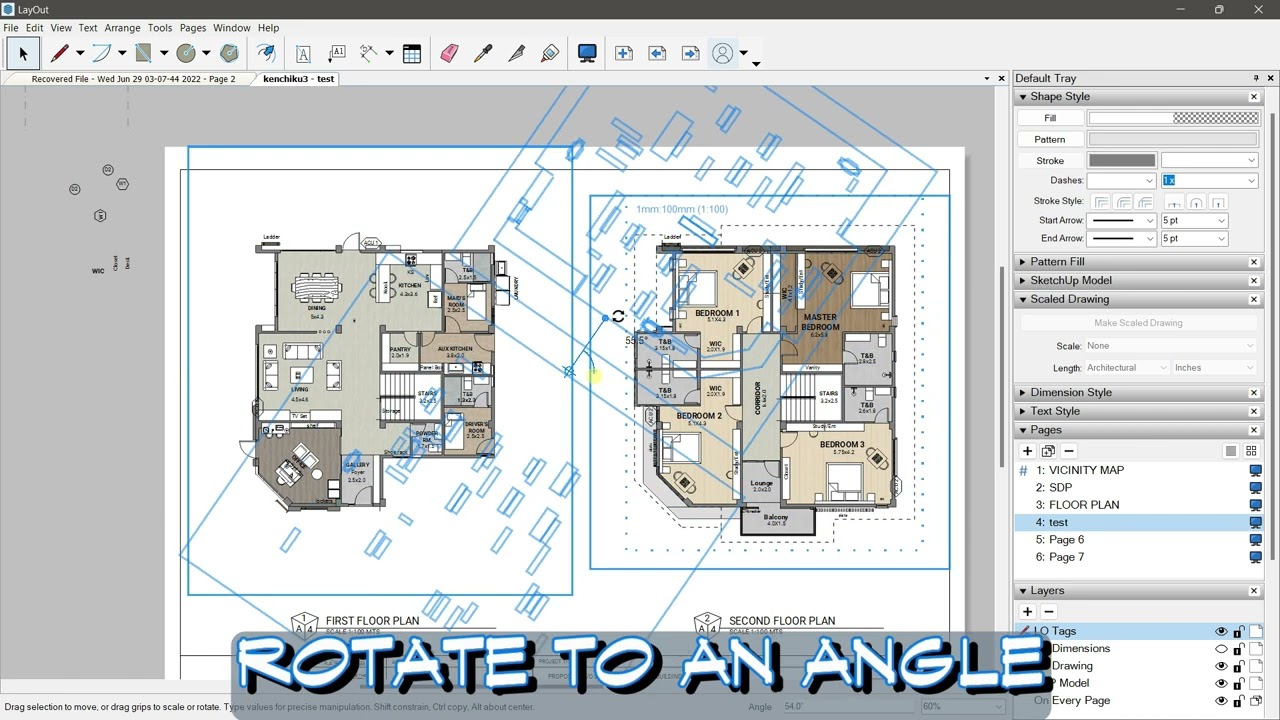Show the Dimensions layer

tap(1221, 649)
